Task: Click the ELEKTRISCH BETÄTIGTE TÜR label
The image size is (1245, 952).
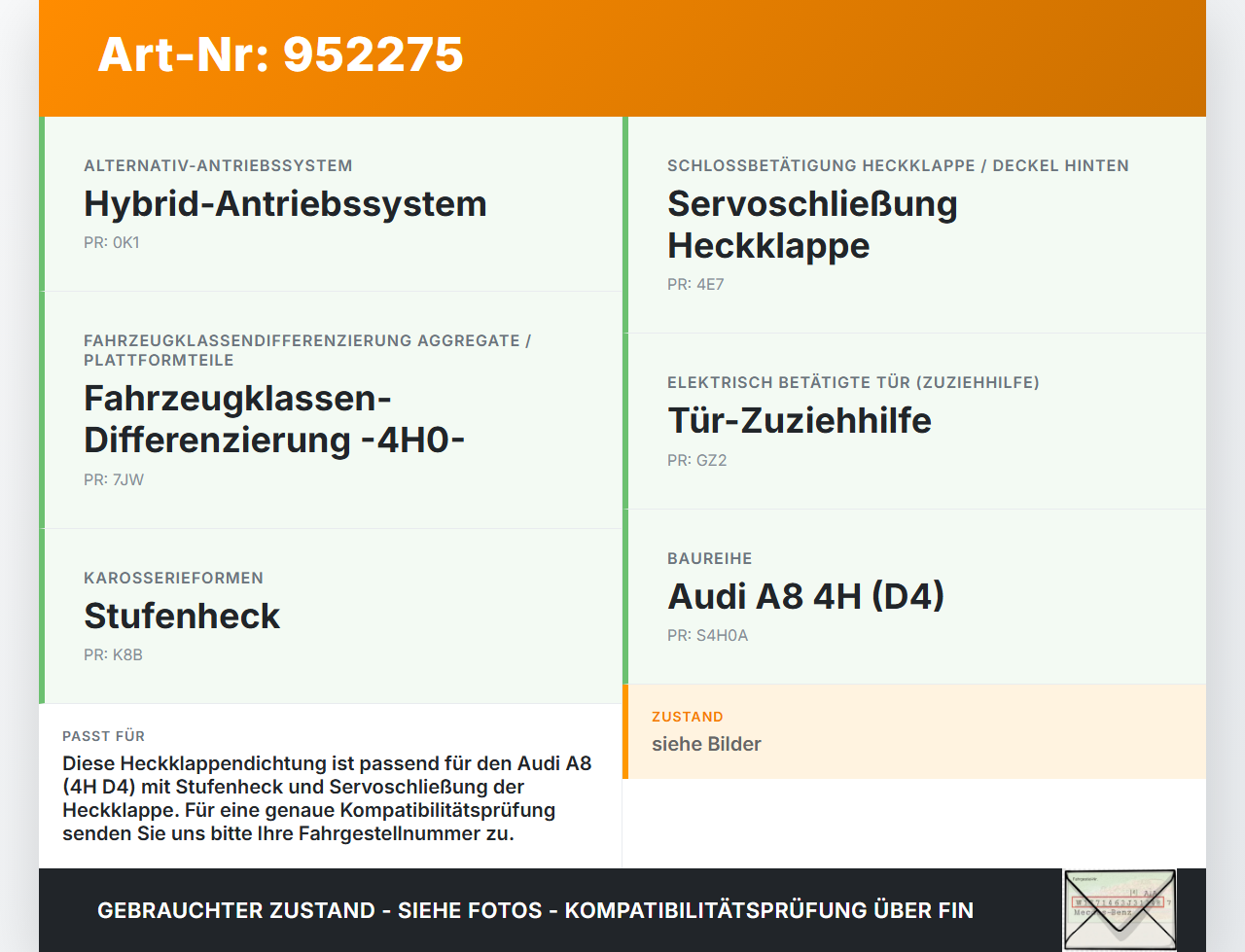Action: pyautogui.click(x=853, y=382)
